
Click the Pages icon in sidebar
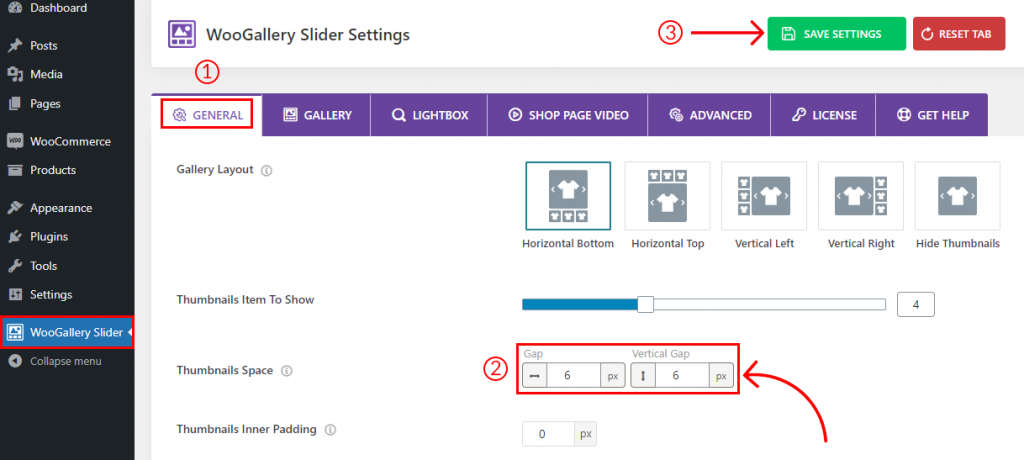click(14, 103)
